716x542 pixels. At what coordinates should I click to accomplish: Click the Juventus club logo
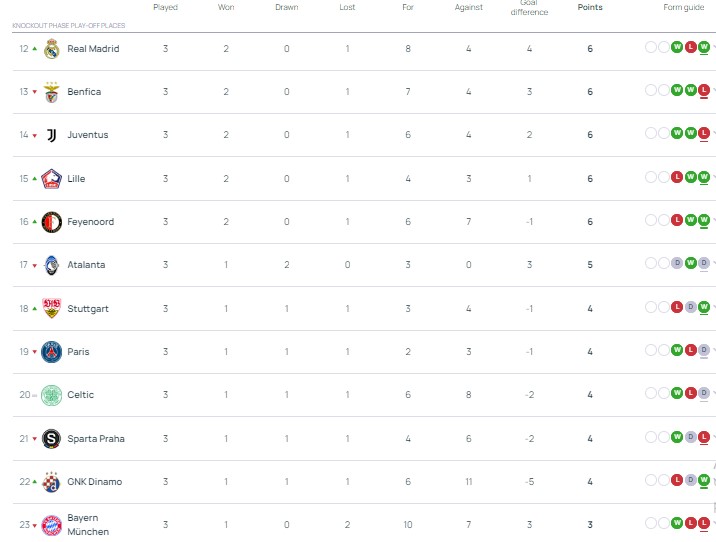52,135
